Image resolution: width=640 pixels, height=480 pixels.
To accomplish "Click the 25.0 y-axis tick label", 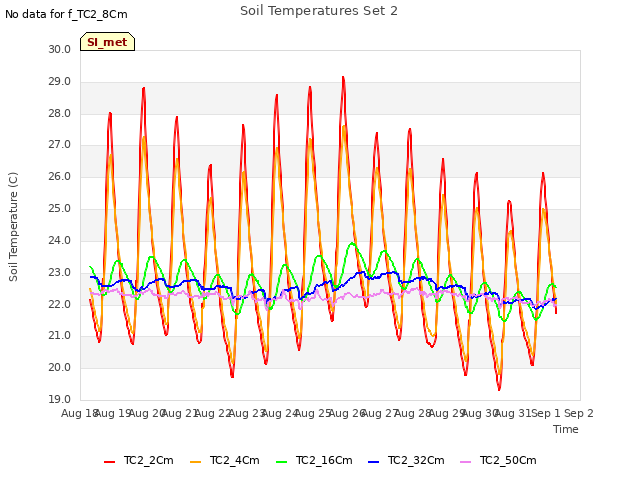I will [x=60, y=209].
